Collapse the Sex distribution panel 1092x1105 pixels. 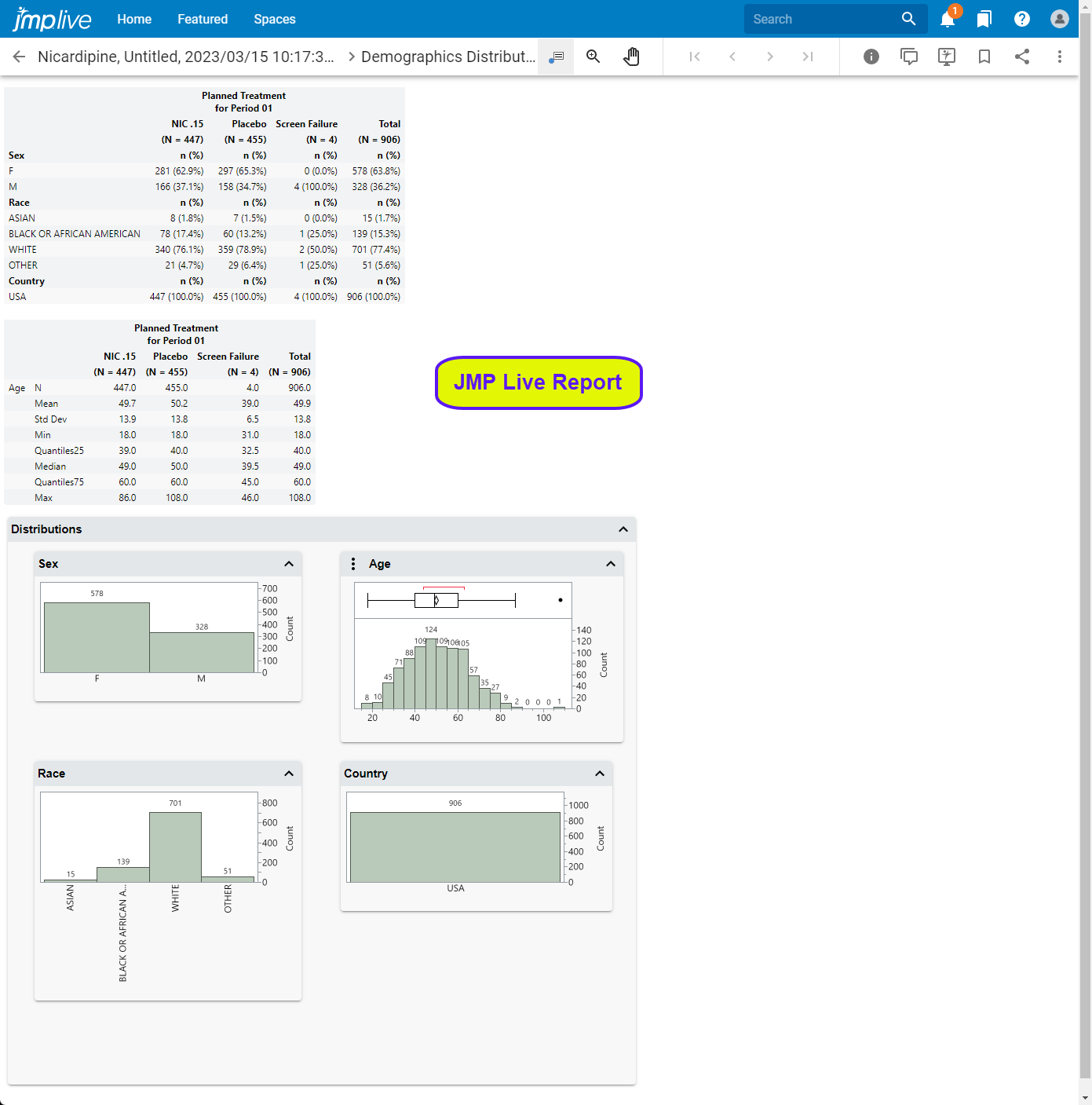click(289, 564)
